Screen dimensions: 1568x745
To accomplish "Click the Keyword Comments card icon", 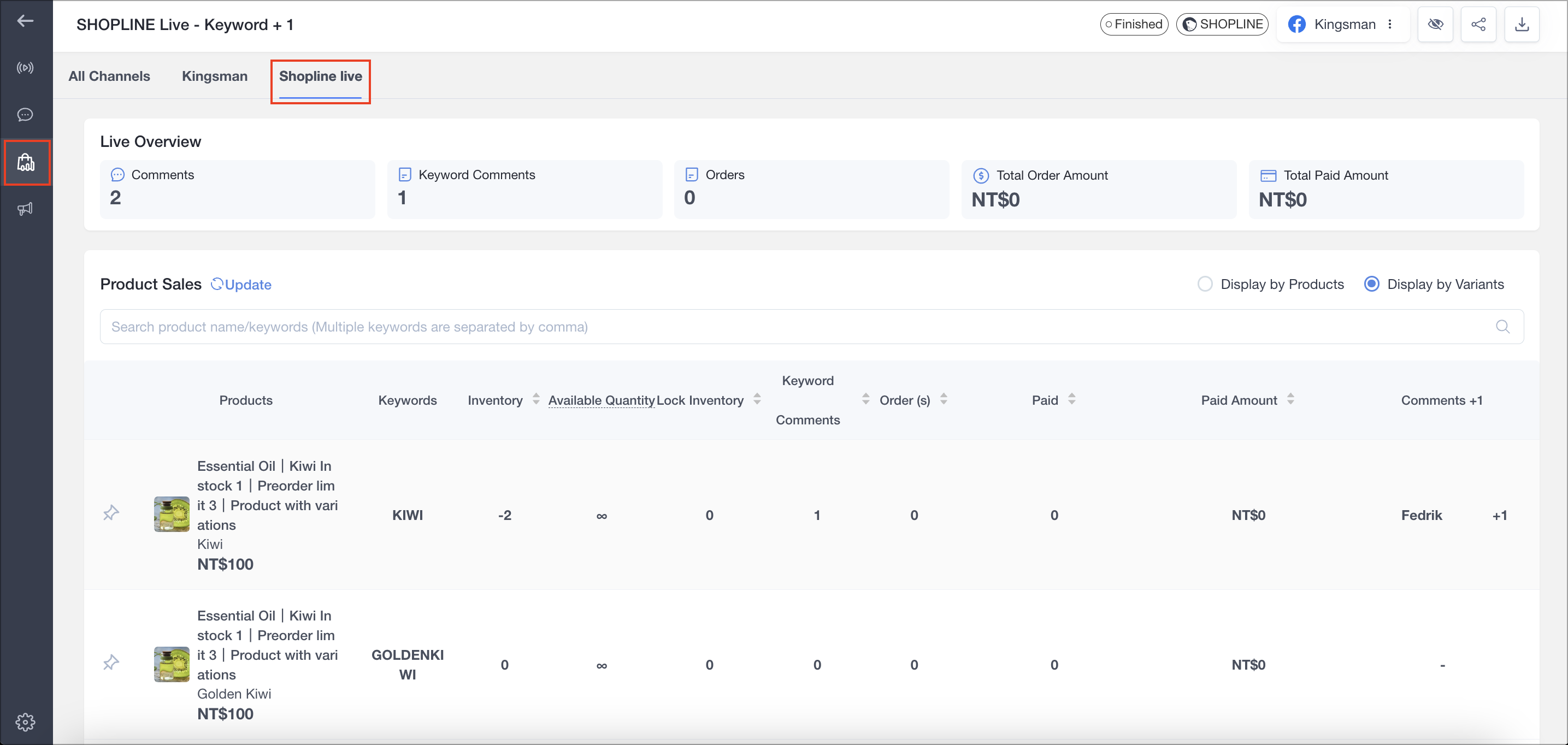I will [x=405, y=175].
